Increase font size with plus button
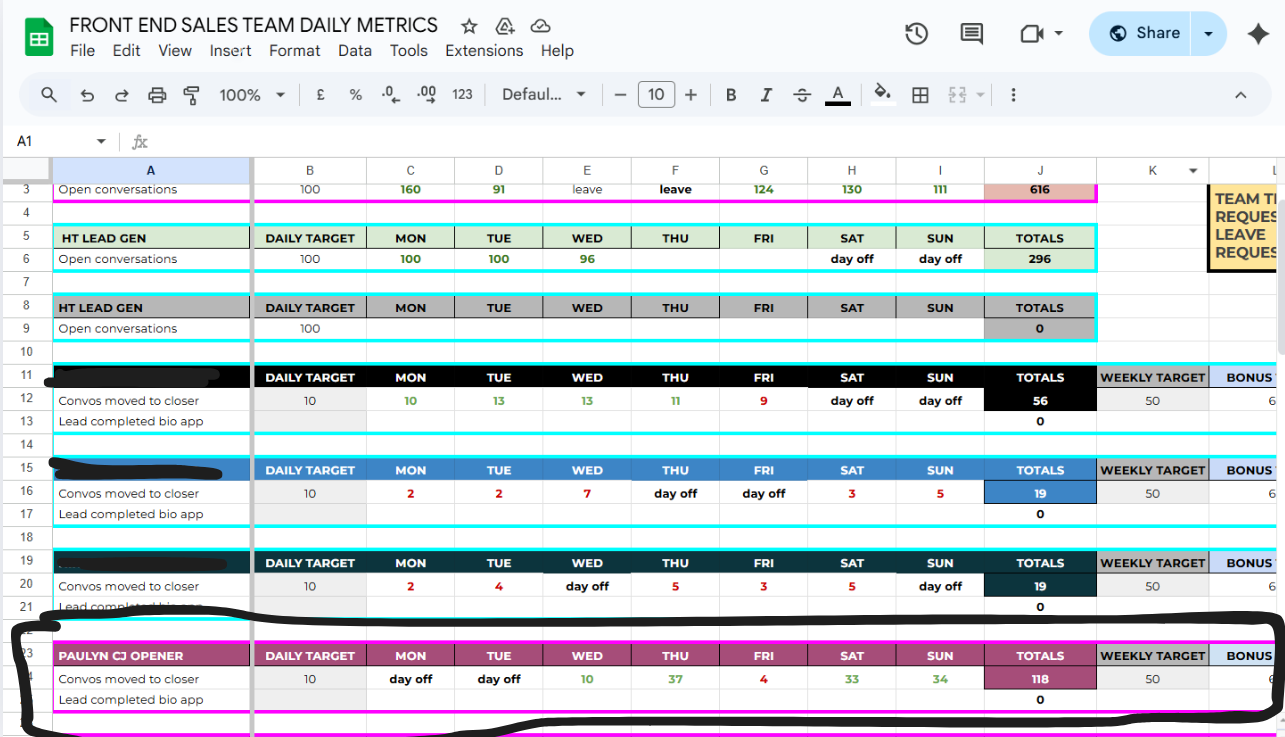Screen dimensions: 1285x737 [691, 95]
